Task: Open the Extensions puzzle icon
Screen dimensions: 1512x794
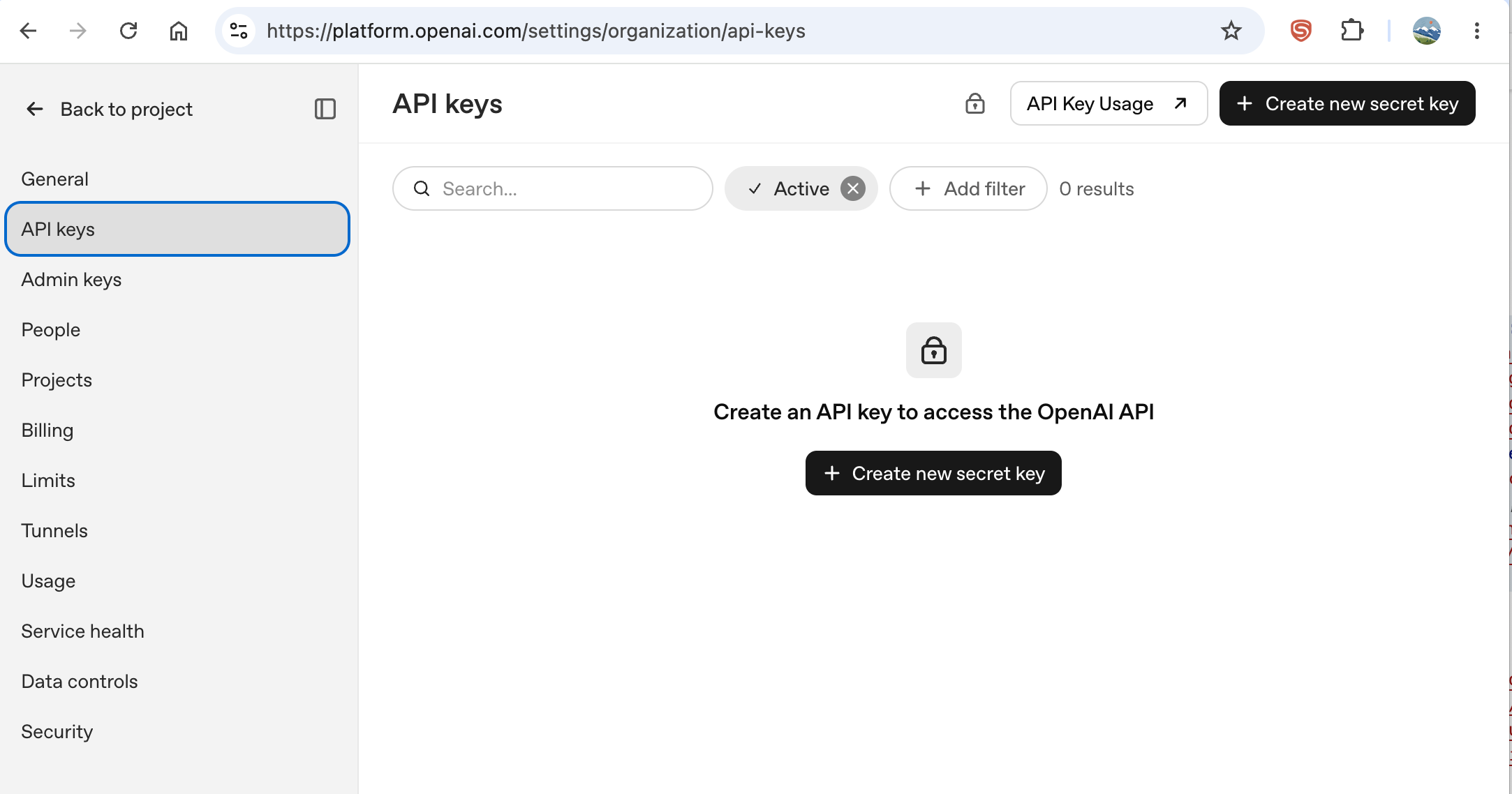Action: (x=1352, y=31)
